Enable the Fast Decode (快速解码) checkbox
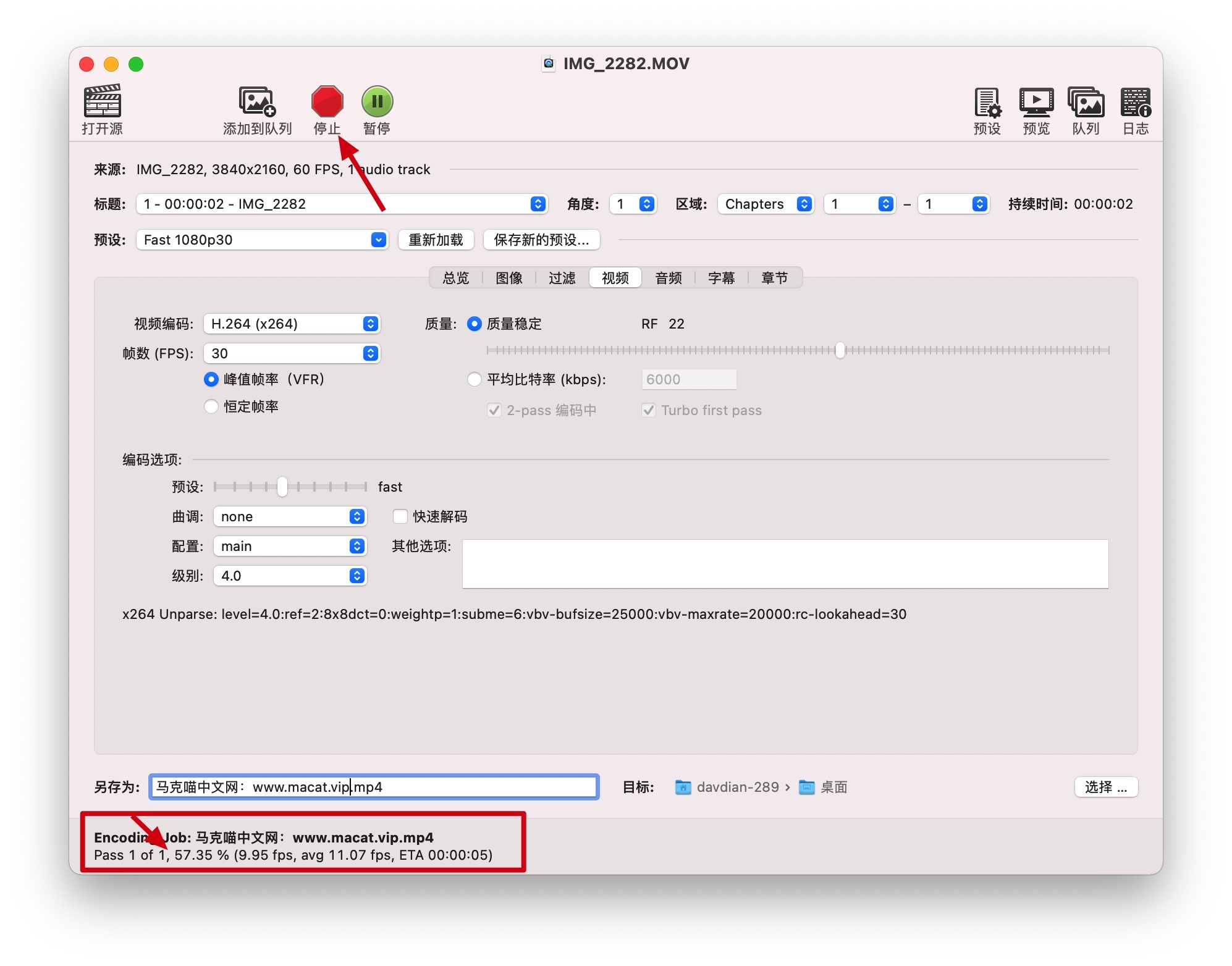Image resolution: width=1232 pixels, height=966 pixels. click(400, 516)
